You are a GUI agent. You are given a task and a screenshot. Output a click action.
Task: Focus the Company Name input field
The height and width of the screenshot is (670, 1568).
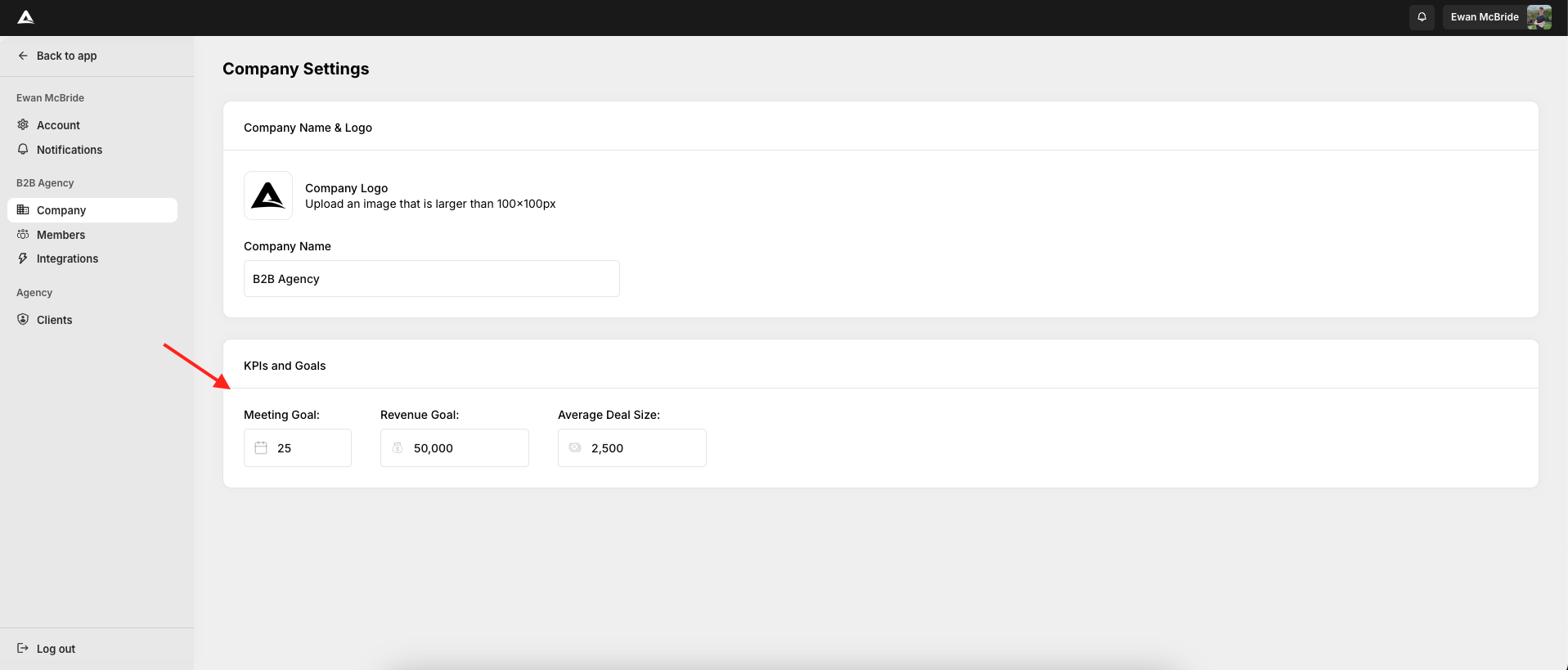tap(431, 279)
